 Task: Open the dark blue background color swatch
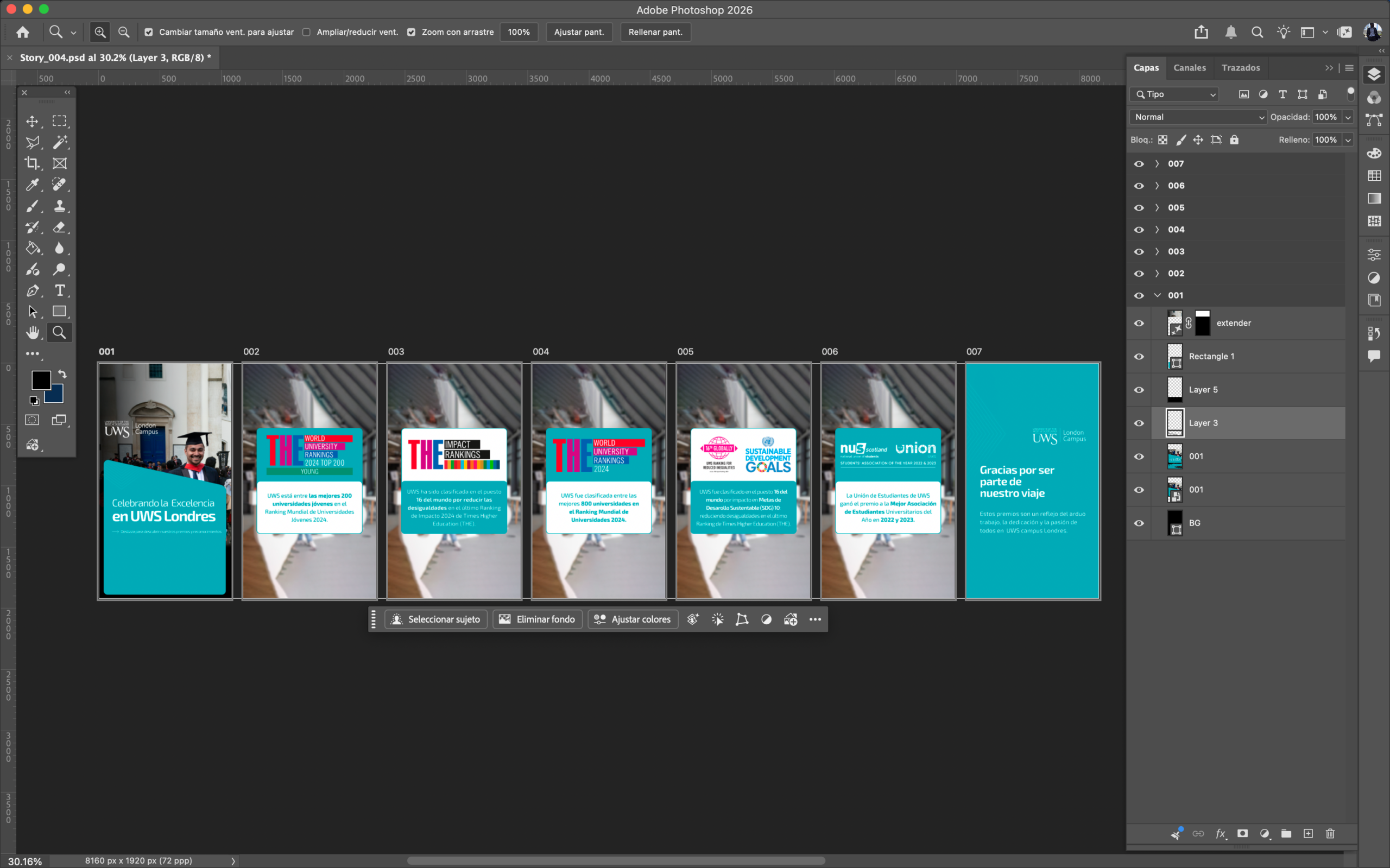click(x=56, y=395)
